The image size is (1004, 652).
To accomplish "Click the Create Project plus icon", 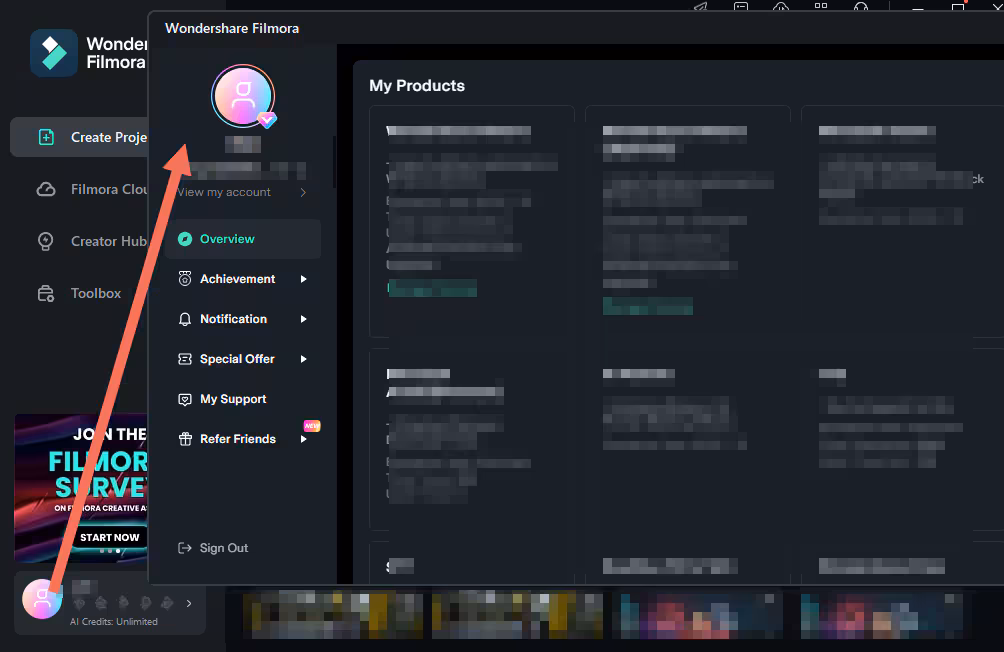I will (46, 137).
